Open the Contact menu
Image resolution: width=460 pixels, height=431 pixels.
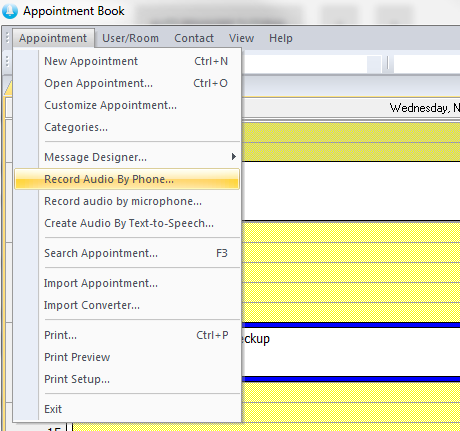pos(194,38)
